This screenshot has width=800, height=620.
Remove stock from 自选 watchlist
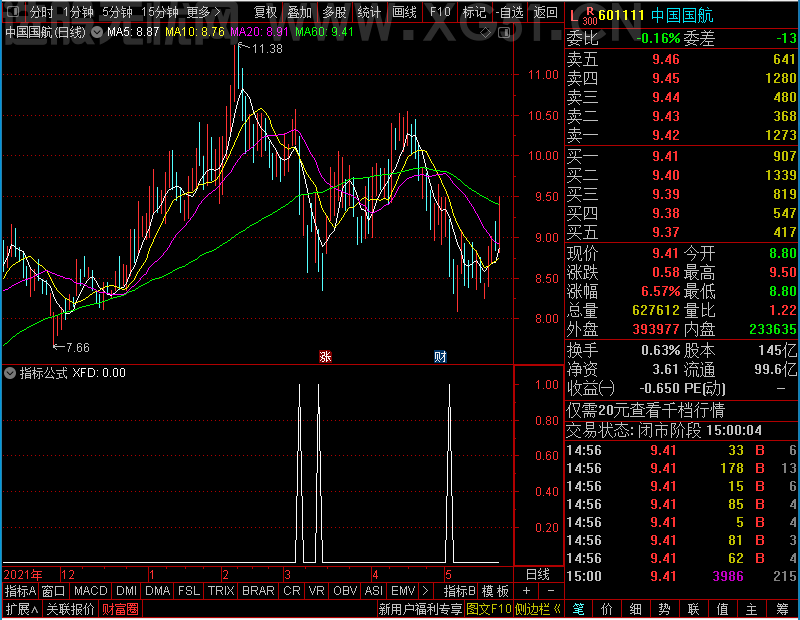point(510,12)
